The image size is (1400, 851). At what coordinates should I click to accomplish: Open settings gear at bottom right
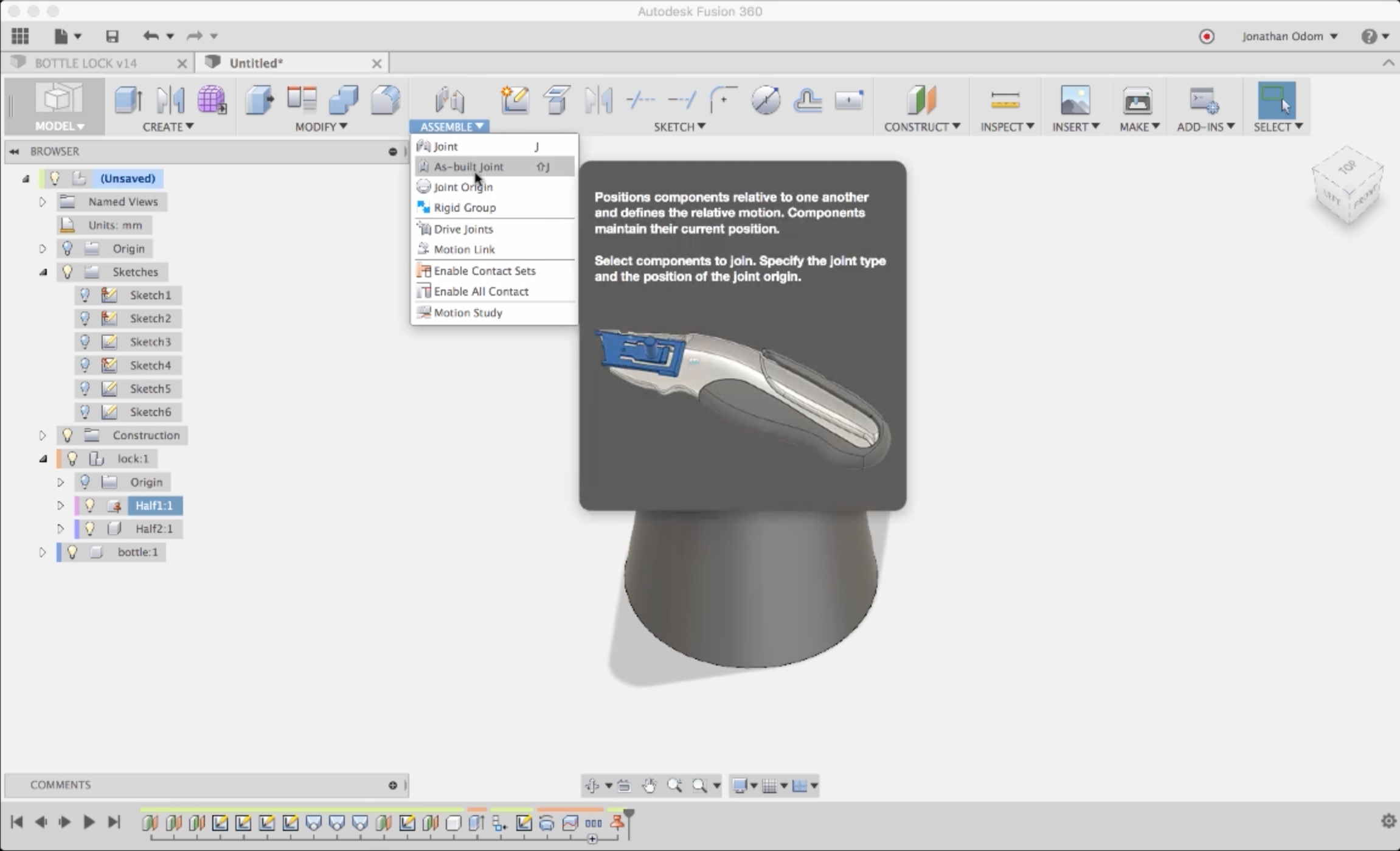tap(1388, 821)
